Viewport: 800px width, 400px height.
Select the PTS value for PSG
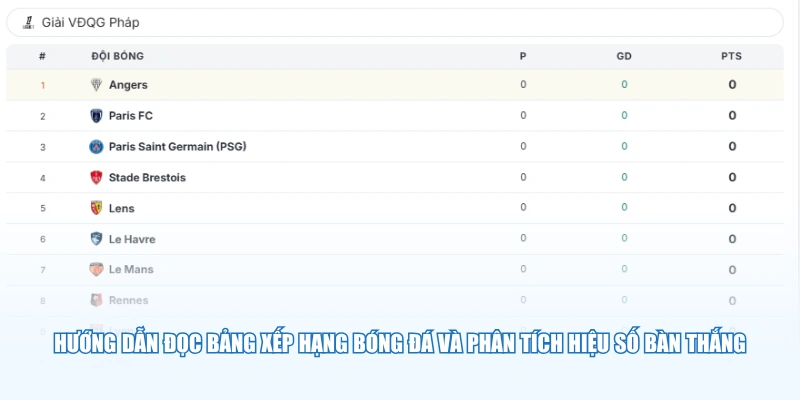point(732,147)
